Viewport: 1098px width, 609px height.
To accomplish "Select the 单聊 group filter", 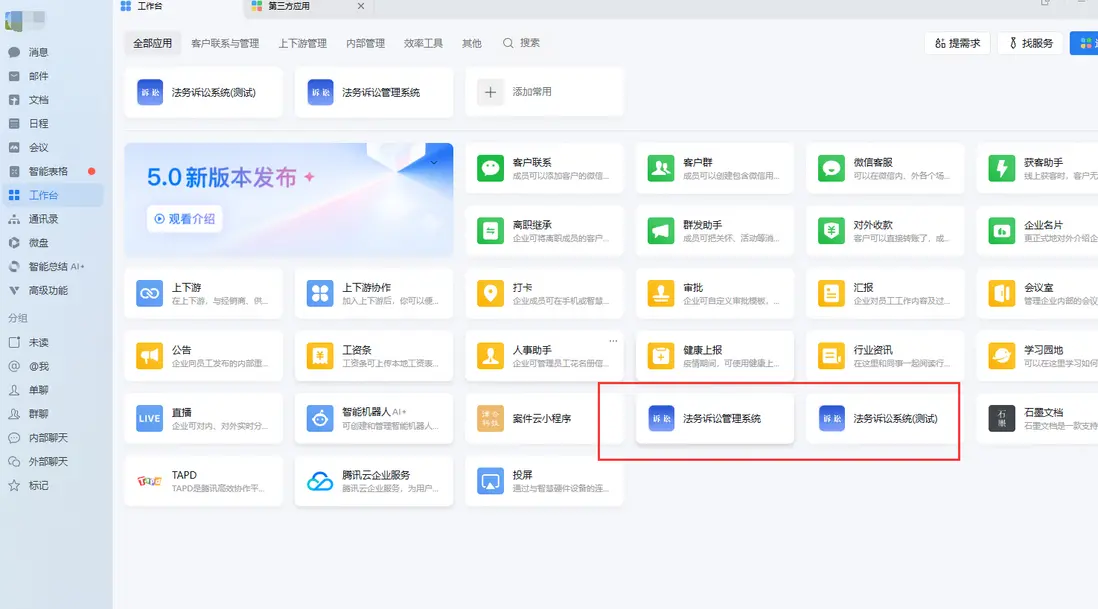I will point(39,391).
